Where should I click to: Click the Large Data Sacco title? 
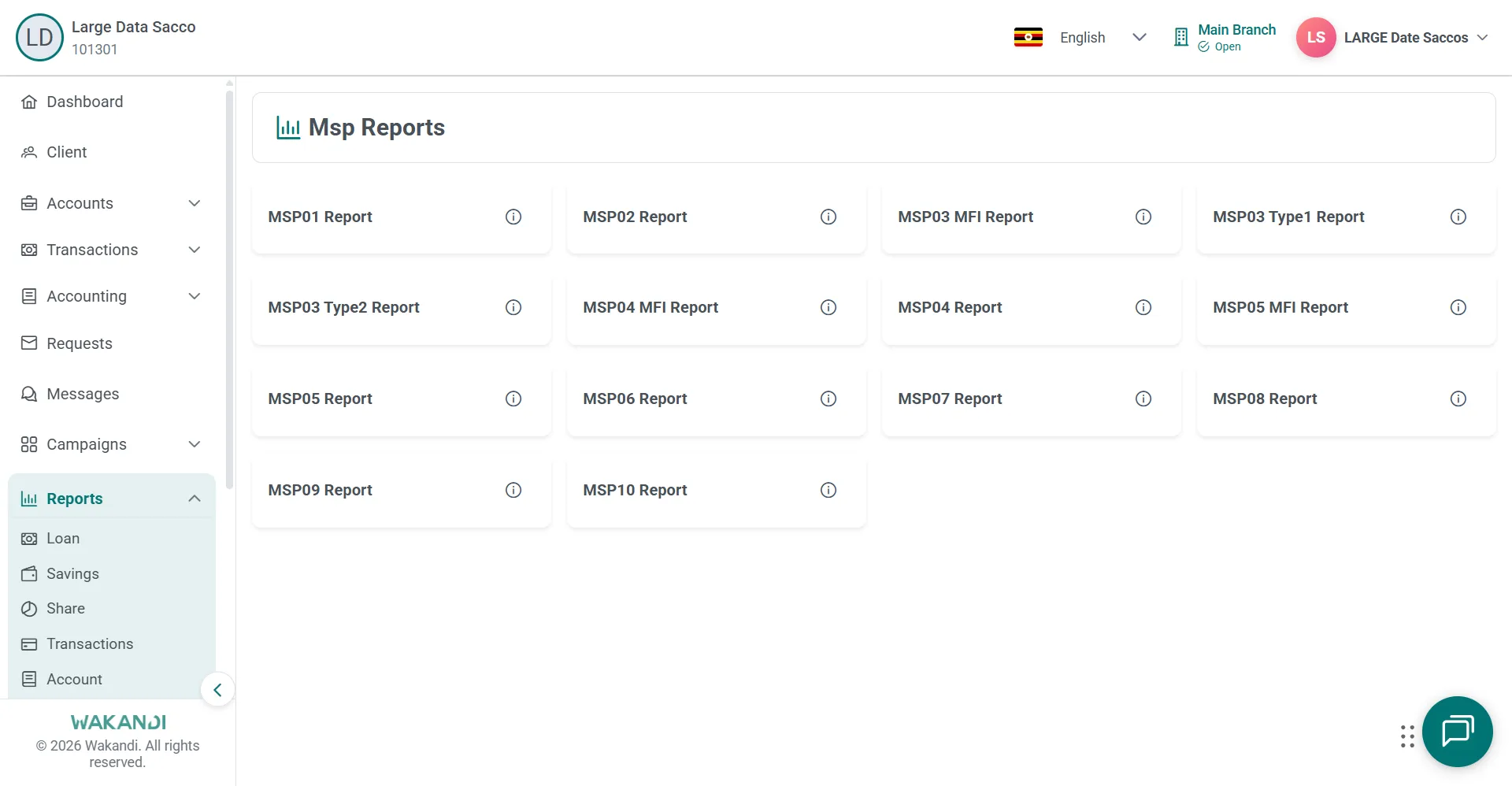click(x=134, y=27)
